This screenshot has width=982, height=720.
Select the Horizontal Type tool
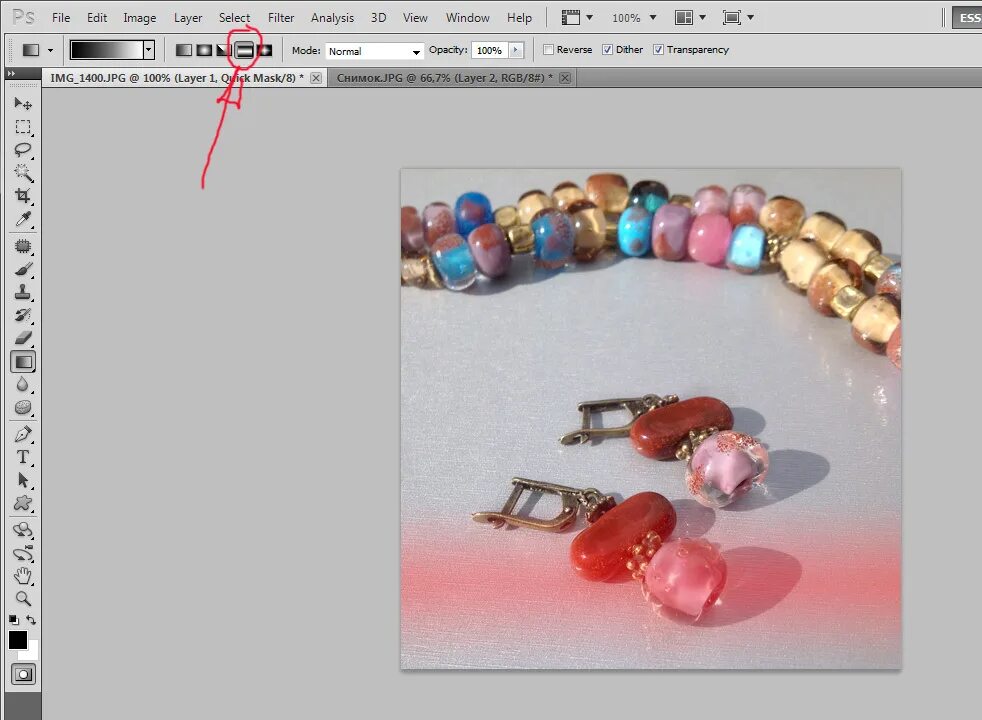(23, 457)
